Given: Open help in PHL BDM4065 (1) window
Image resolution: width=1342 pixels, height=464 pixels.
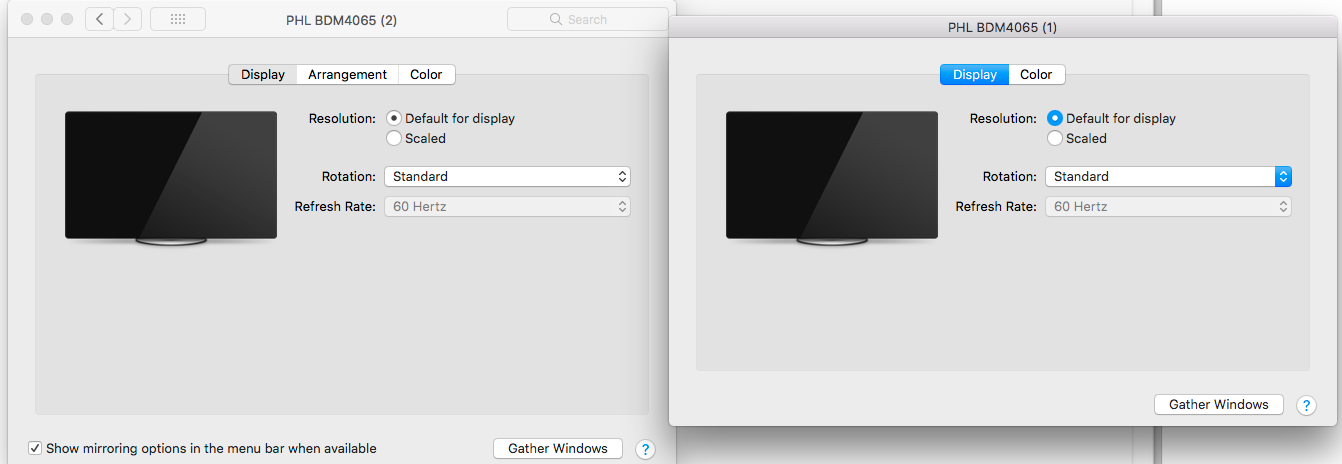Looking at the screenshot, I should click(1306, 405).
